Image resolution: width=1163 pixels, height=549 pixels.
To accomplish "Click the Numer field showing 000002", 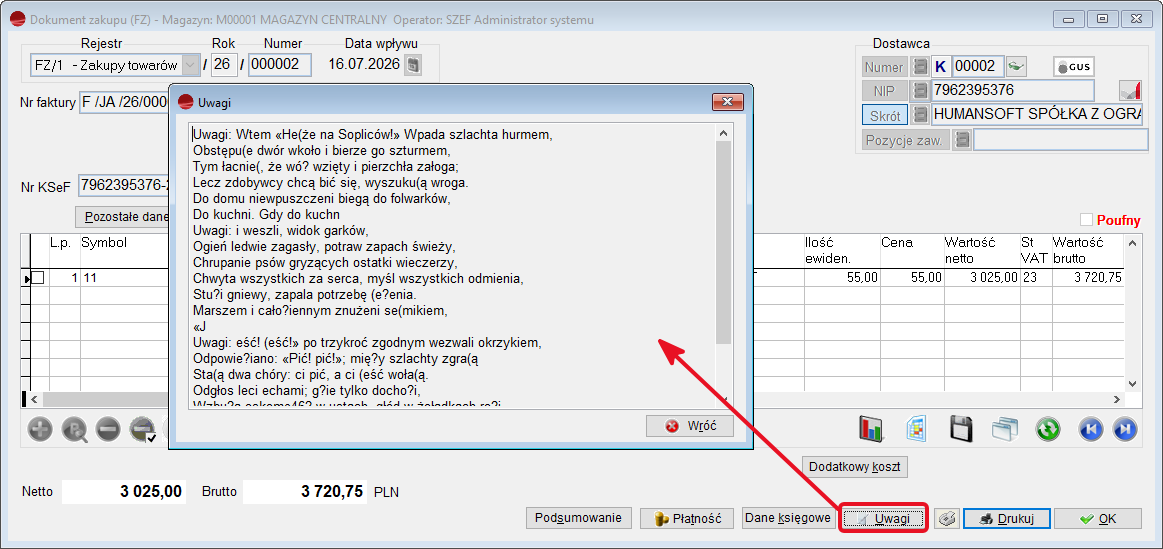I will [x=280, y=65].
